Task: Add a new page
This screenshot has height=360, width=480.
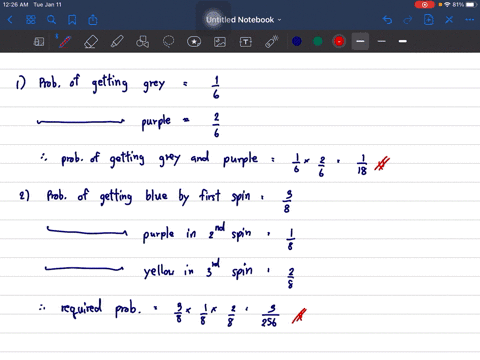Action: point(428,20)
